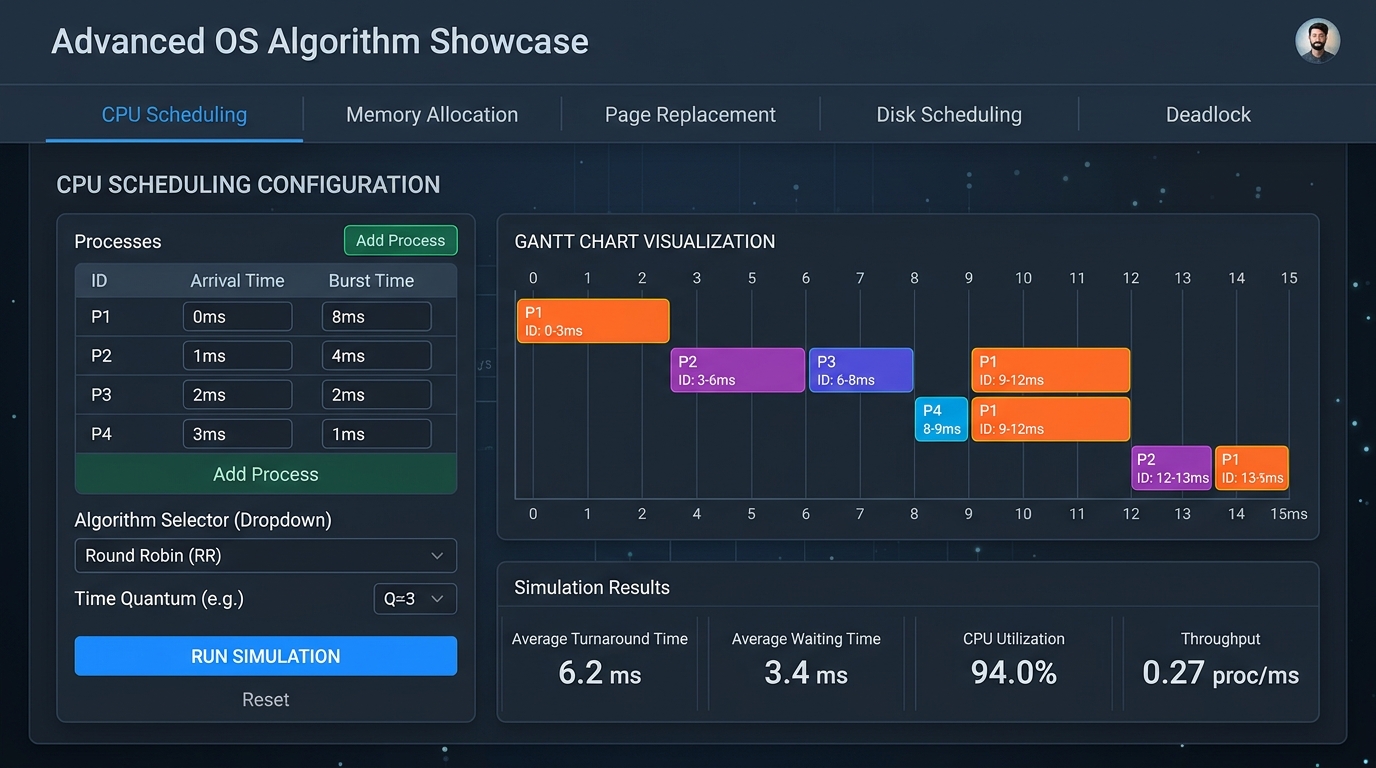Run the simulation
The image size is (1376, 768).
point(266,656)
